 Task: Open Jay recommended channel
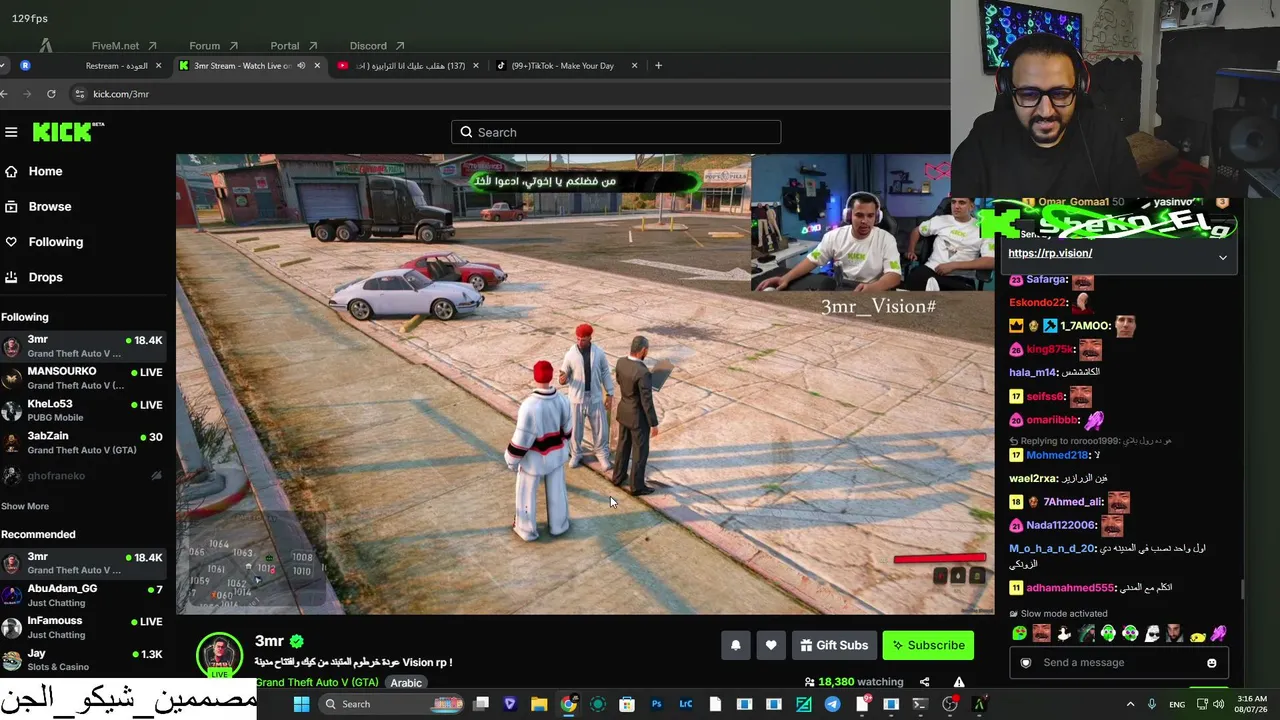[85, 660]
